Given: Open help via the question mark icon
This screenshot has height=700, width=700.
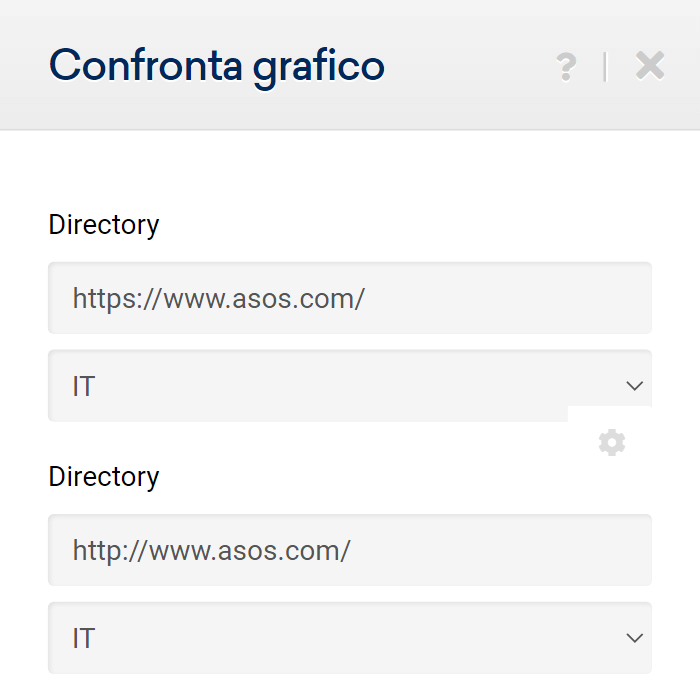Looking at the screenshot, I should 566,67.
